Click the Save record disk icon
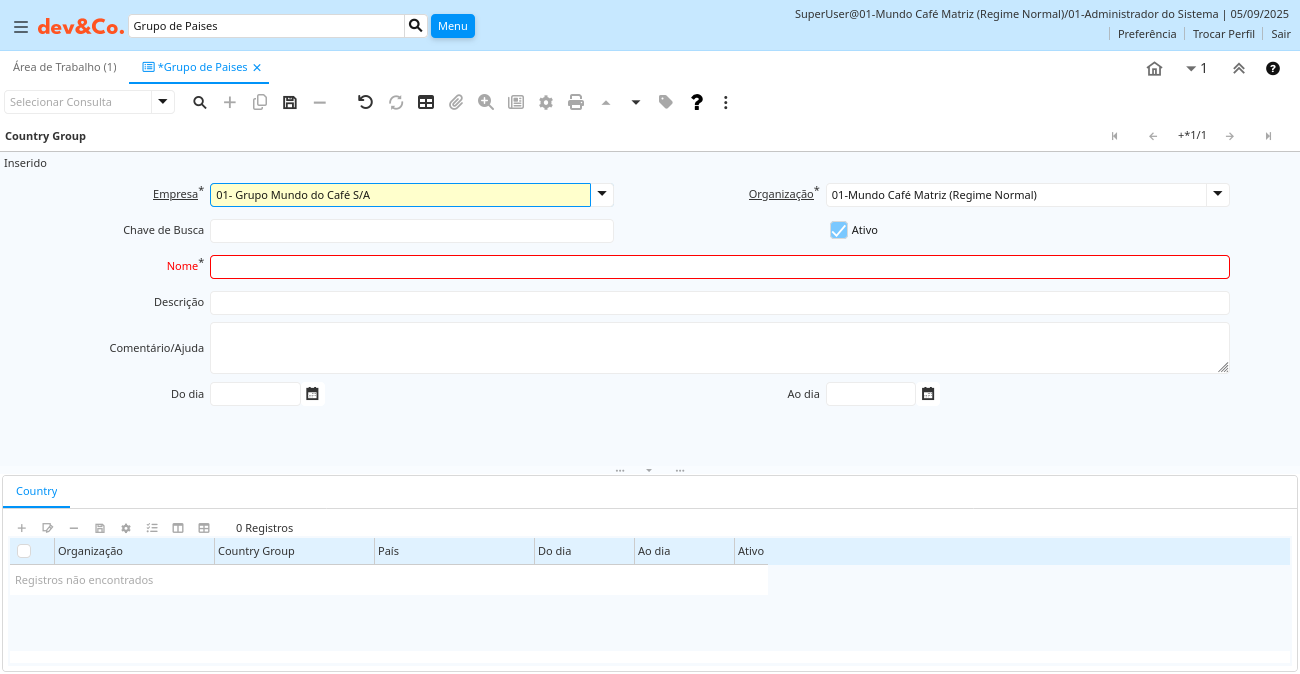 pyautogui.click(x=290, y=102)
